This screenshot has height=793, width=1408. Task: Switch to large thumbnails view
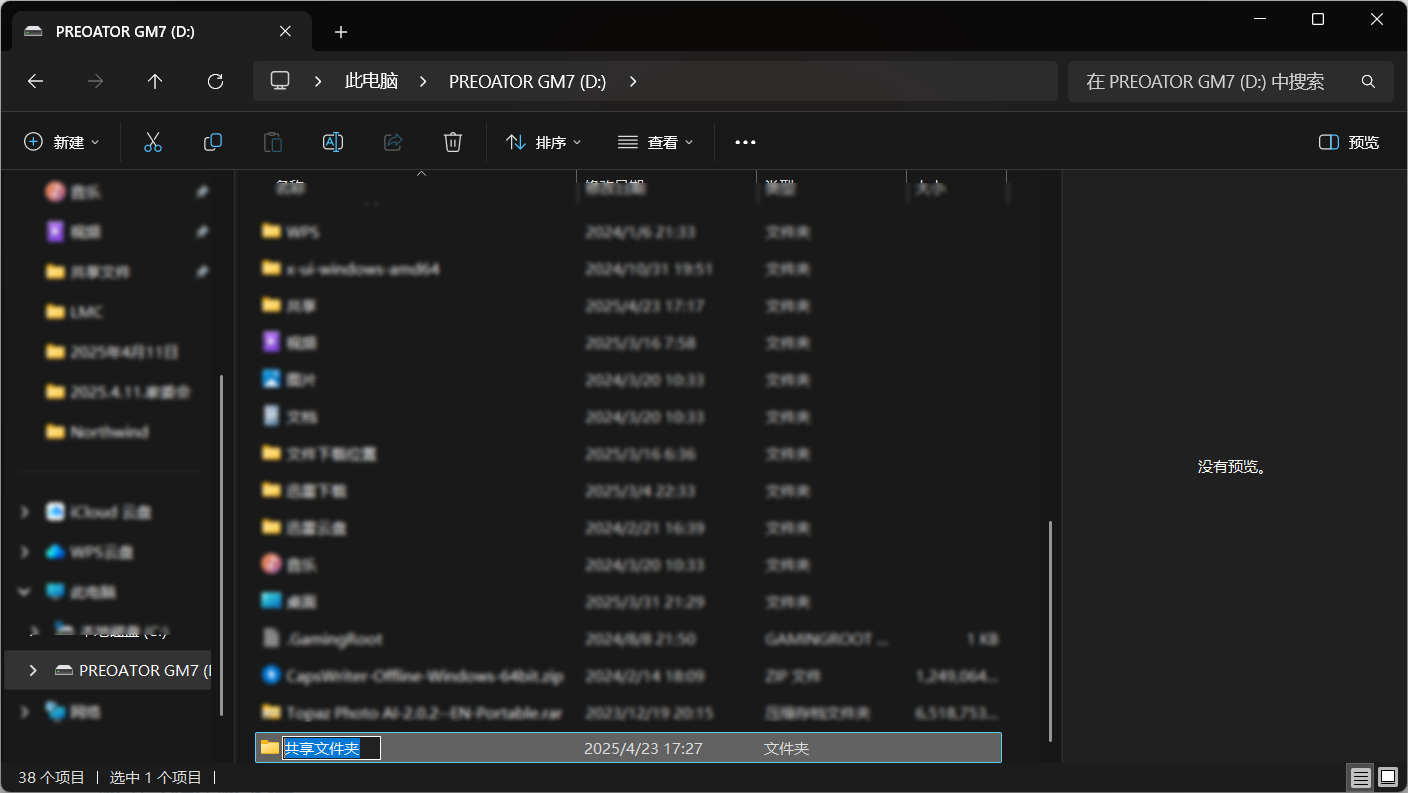click(x=1388, y=777)
